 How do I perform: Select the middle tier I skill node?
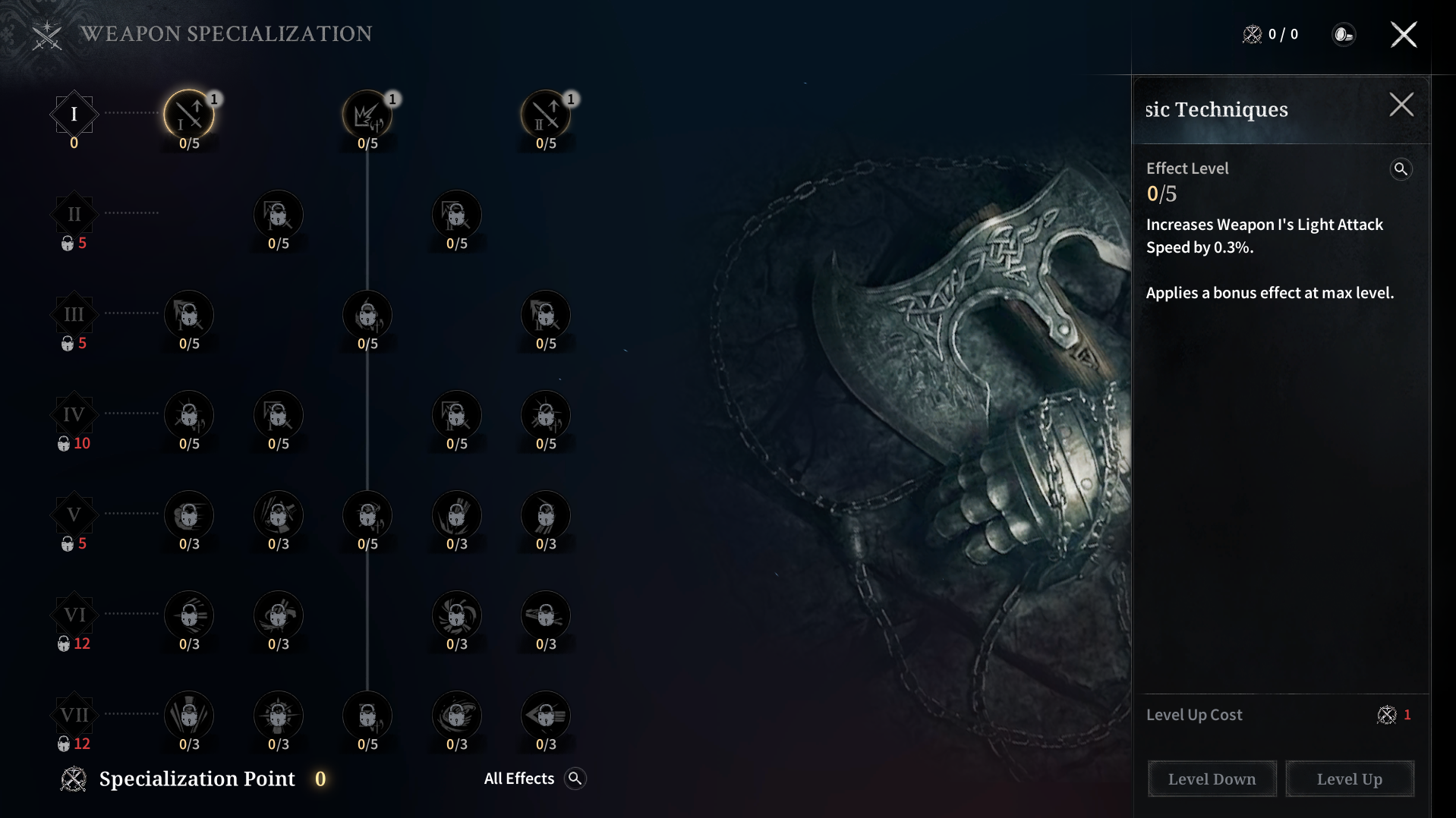tap(367, 115)
